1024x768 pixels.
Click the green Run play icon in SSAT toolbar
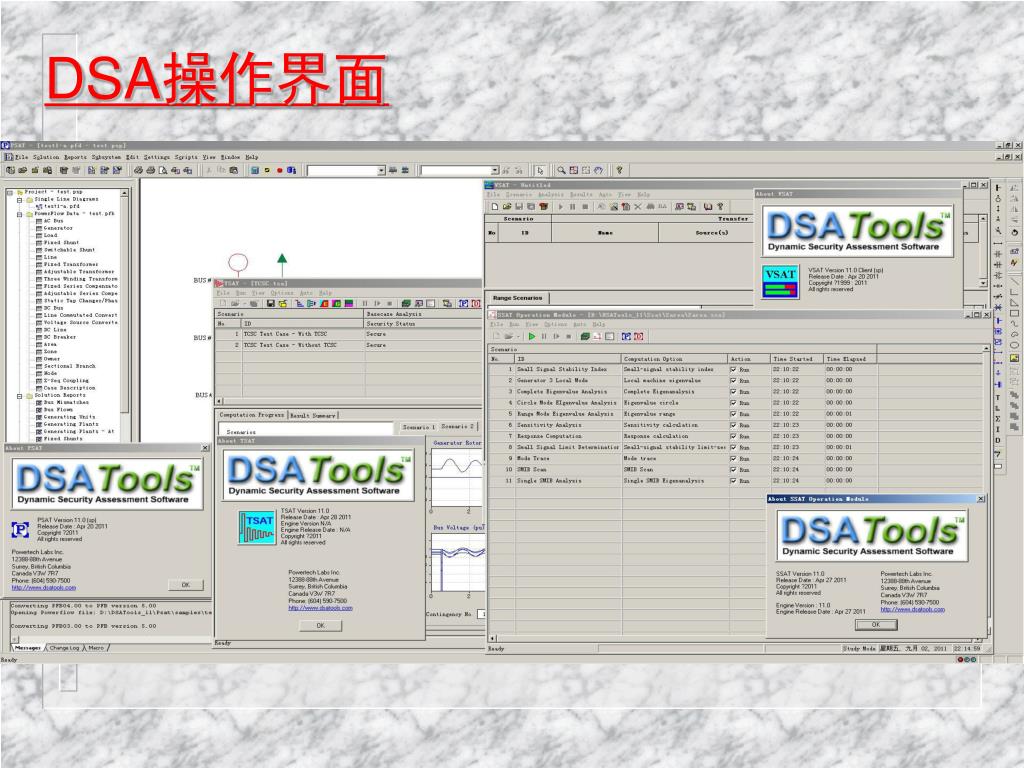(532, 336)
